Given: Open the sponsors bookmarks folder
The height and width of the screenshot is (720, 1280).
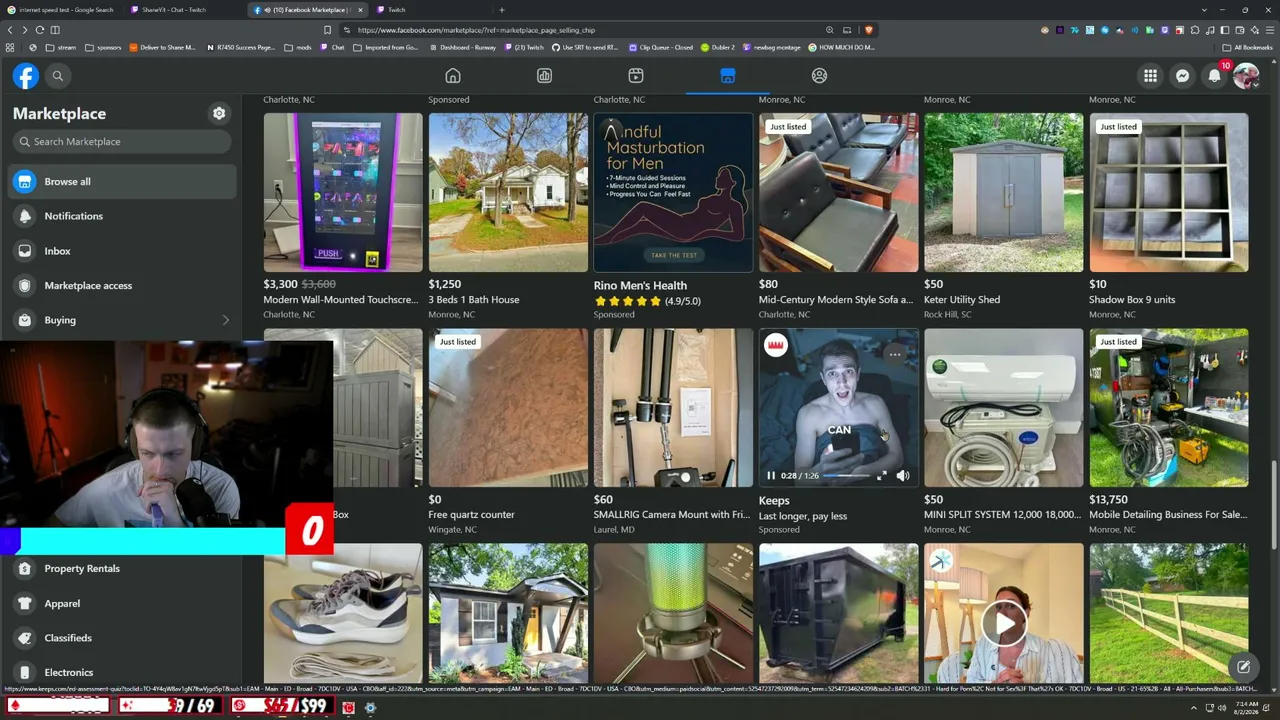Looking at the screenshot, I should tap(103, 48).
